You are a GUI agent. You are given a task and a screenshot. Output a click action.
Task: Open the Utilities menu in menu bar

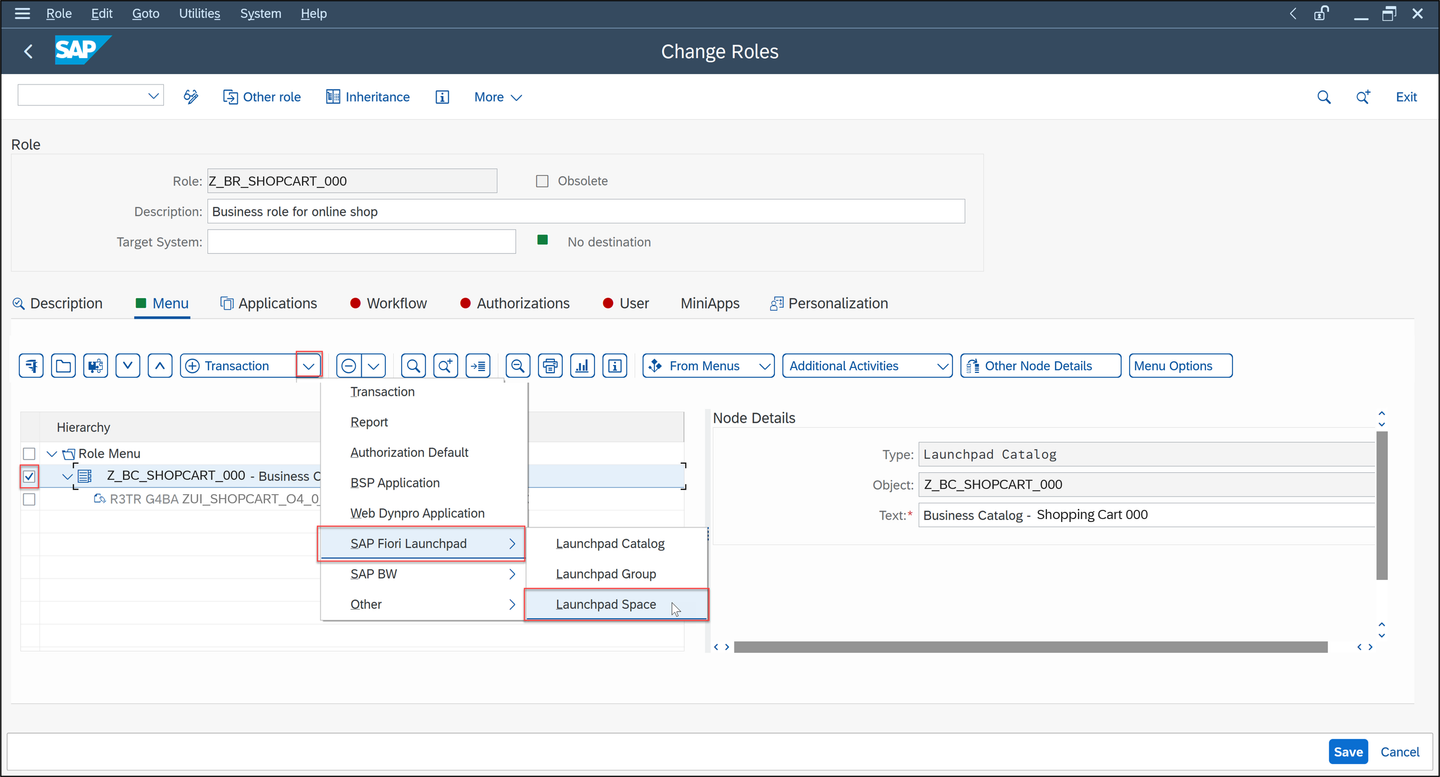(199, 14)
